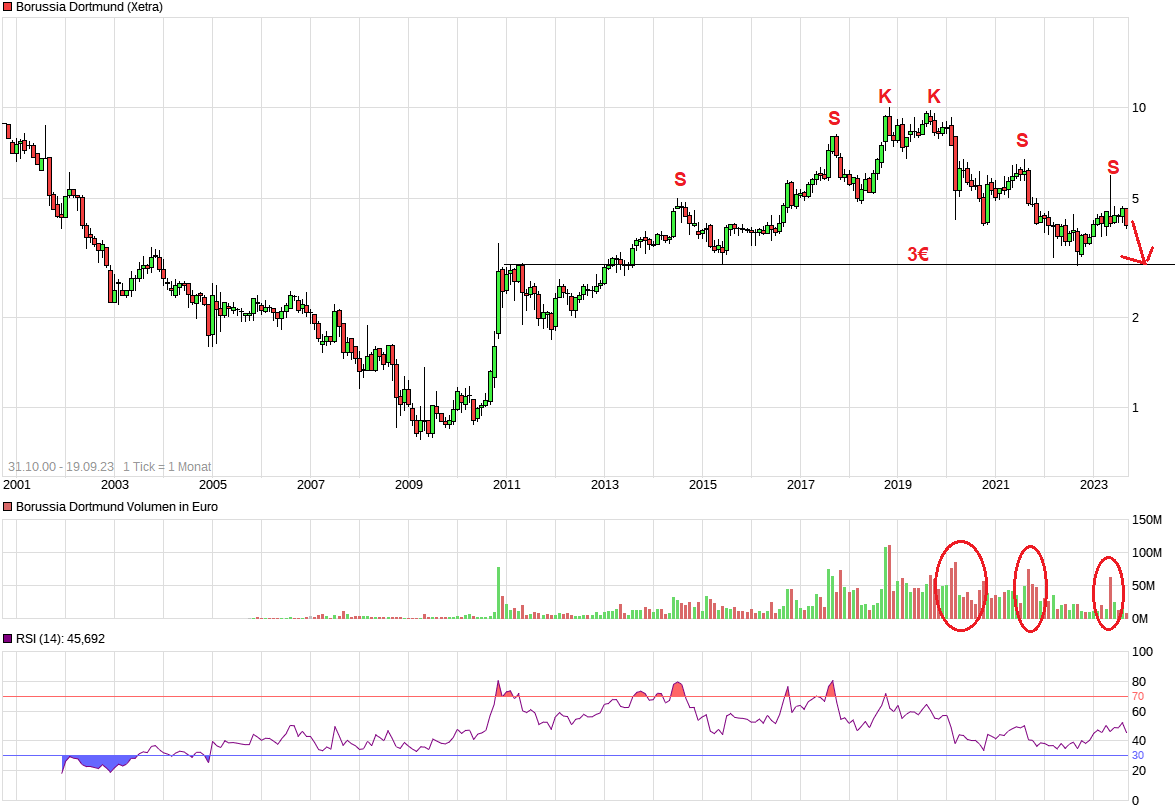
Task: Click the red S marker above the 2023 spike
Action: 1113,167
